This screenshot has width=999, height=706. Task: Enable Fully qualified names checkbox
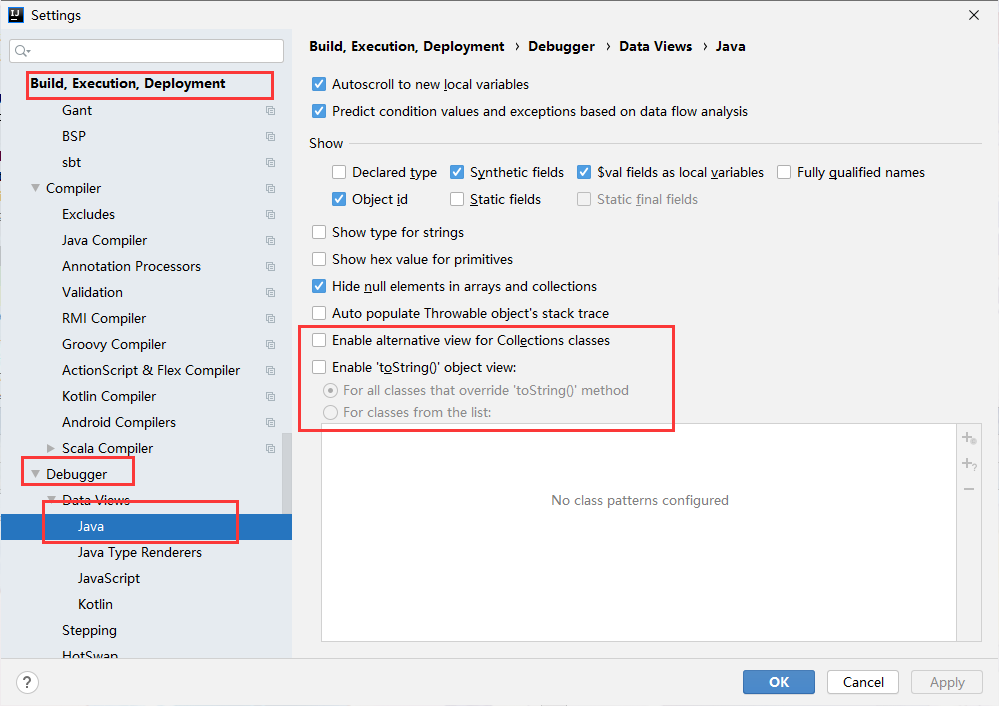coord(784,172)
